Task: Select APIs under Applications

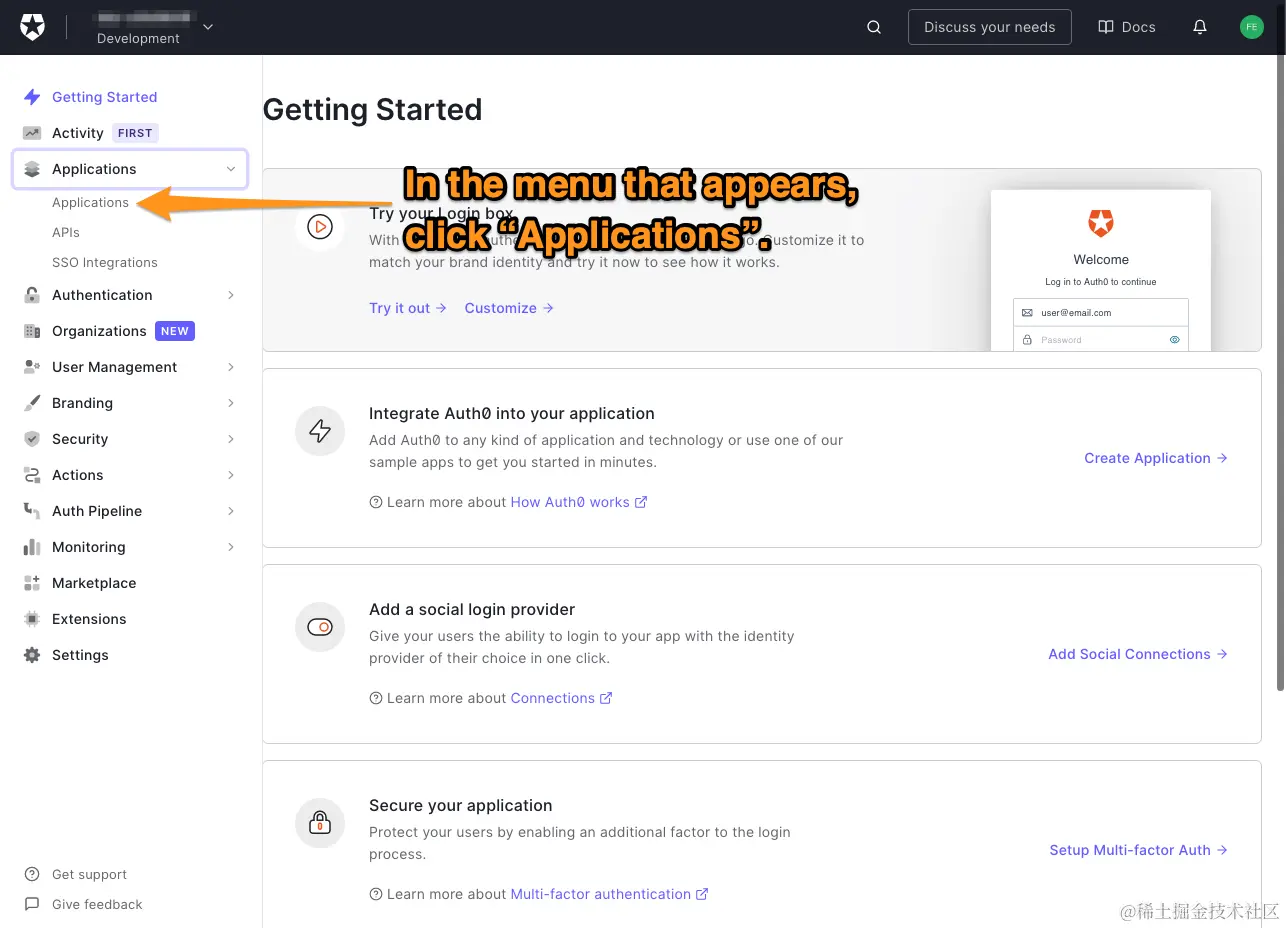Action: (65, 232)
